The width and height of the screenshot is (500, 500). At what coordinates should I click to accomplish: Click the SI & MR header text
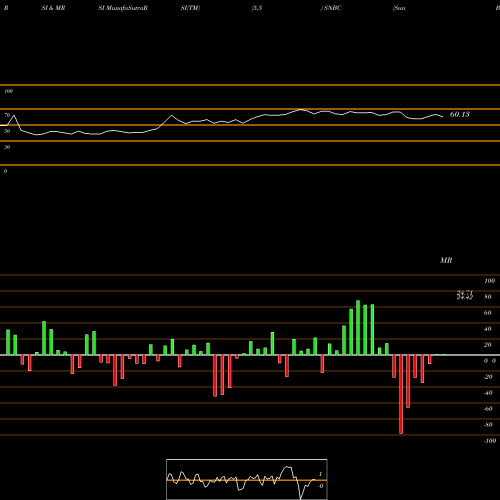pos(53,8)
